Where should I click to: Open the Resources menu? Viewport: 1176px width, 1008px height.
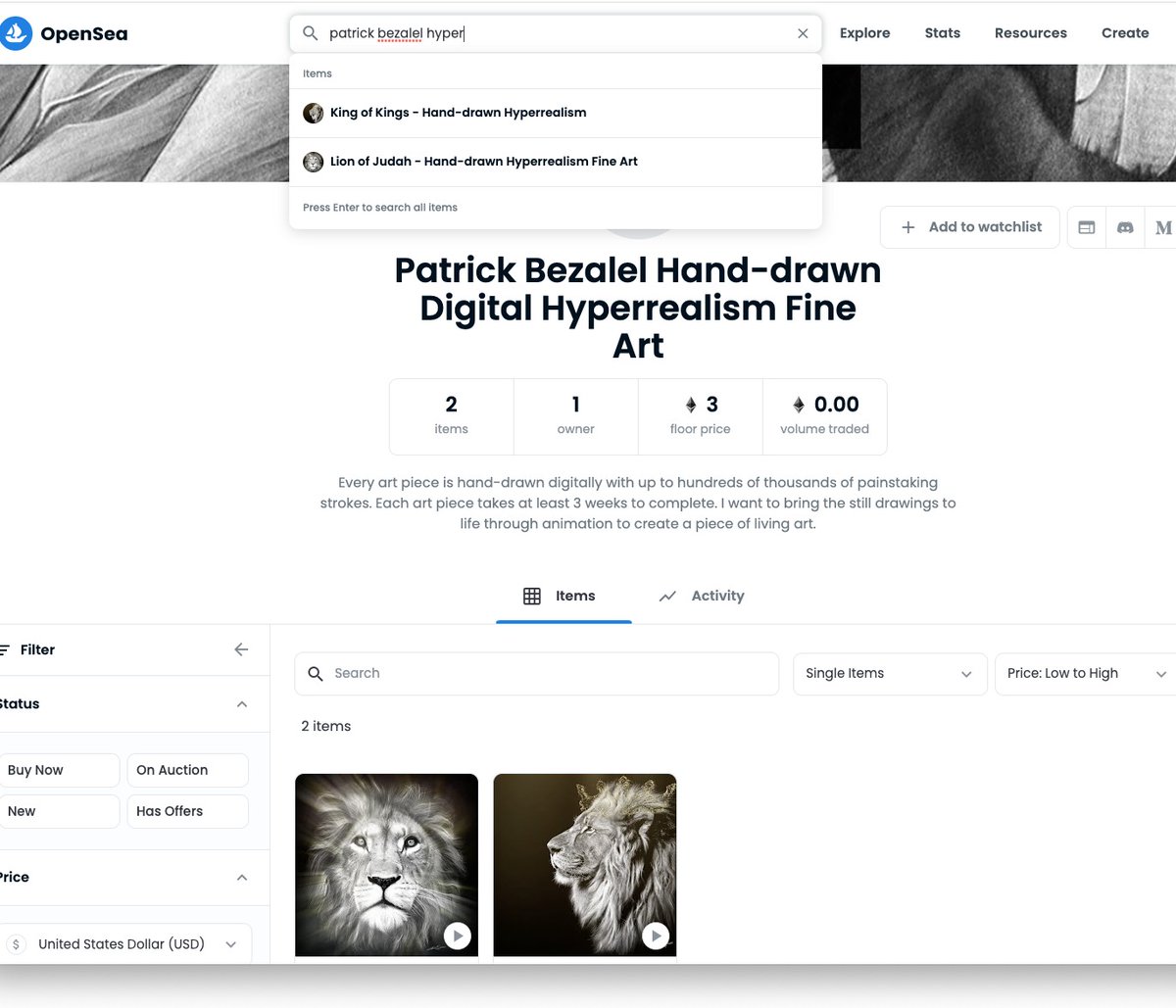1031,33
